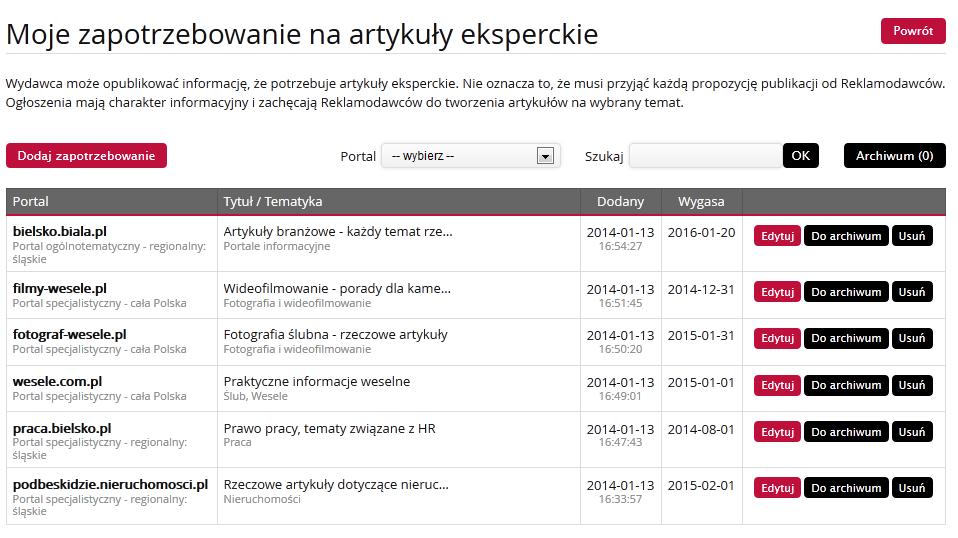Edit the podbeskidzie.nieruchomosci.pl entry

click(777, 488)
